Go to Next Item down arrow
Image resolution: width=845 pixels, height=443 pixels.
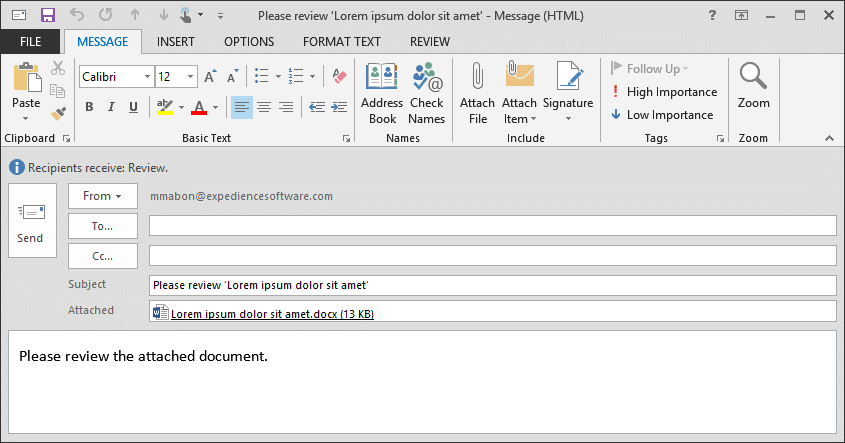(164, 15)
